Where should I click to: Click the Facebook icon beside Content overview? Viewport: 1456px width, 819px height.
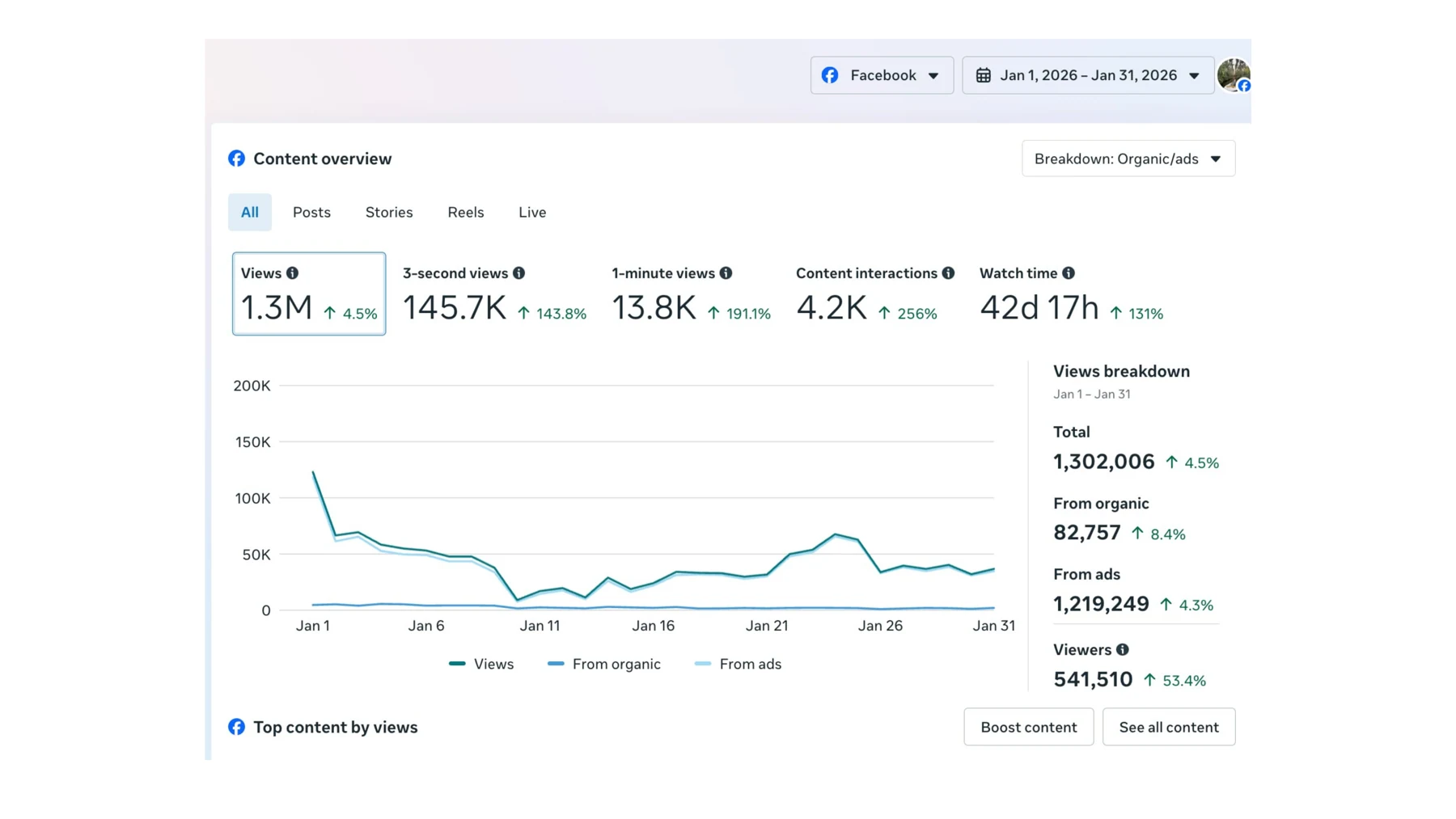tap(236, 158)
